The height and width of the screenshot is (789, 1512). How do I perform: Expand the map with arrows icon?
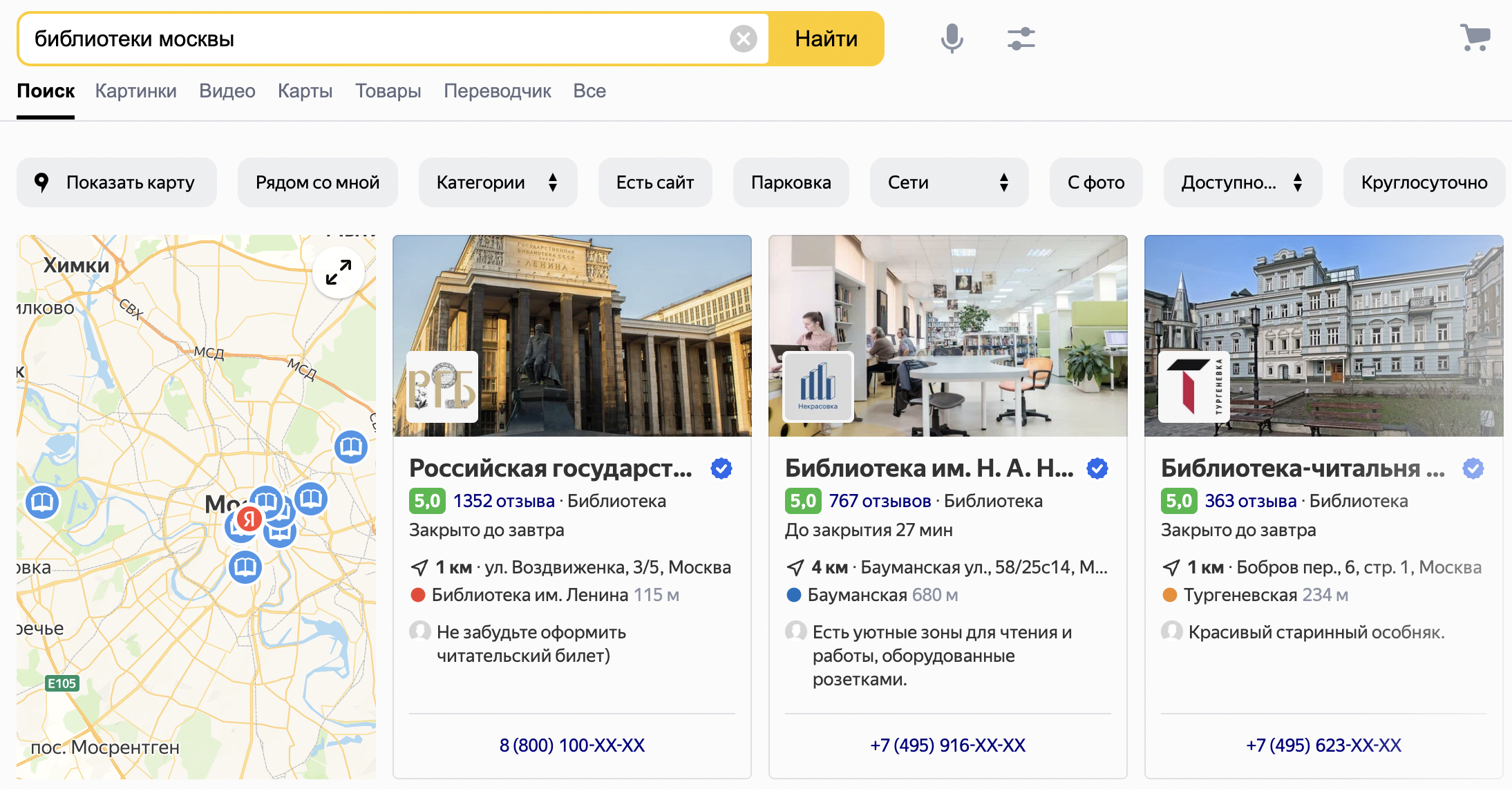point(339,272)
